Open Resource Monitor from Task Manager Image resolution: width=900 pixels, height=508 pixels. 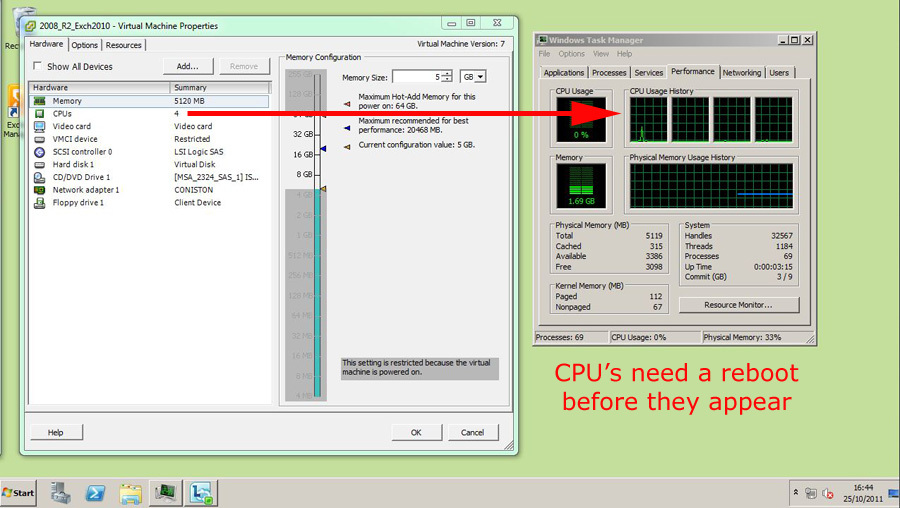(x=739, y=305)
